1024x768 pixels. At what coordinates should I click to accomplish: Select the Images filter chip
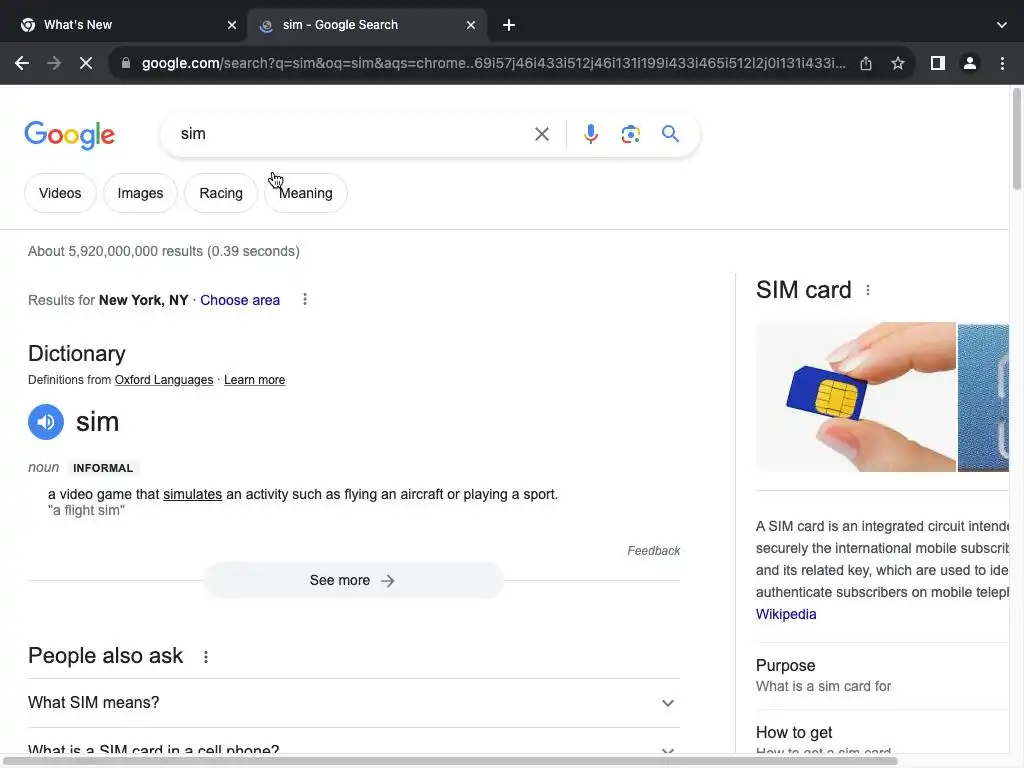coord(140,193)
